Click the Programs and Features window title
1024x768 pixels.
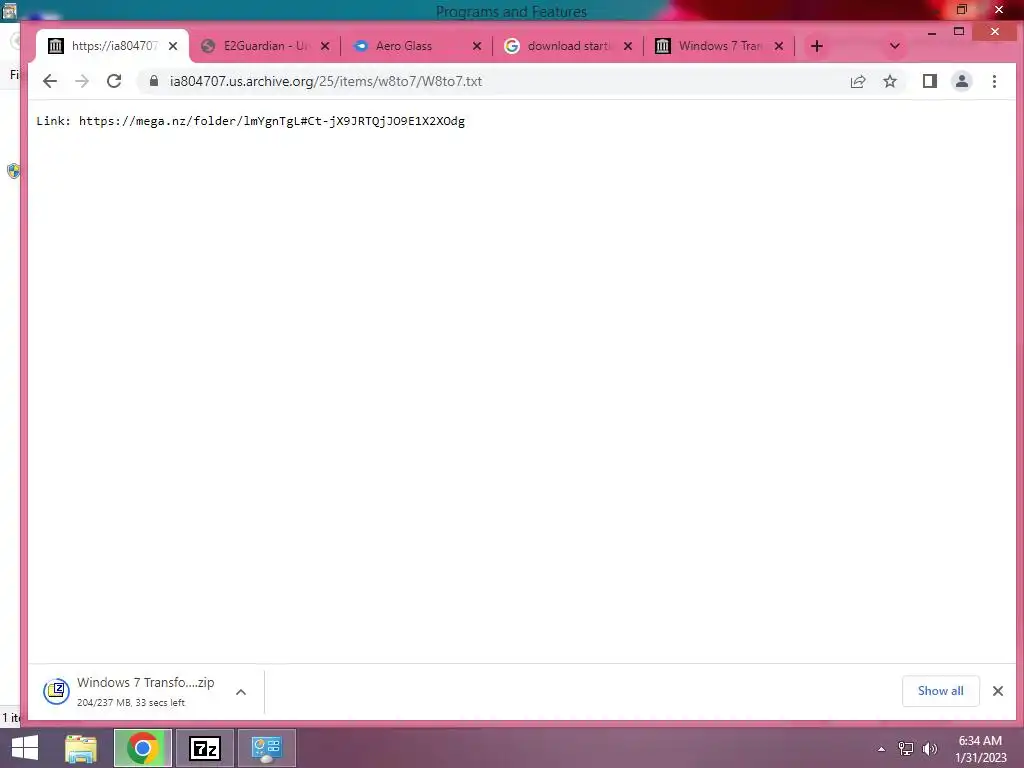tap(511, 12)
